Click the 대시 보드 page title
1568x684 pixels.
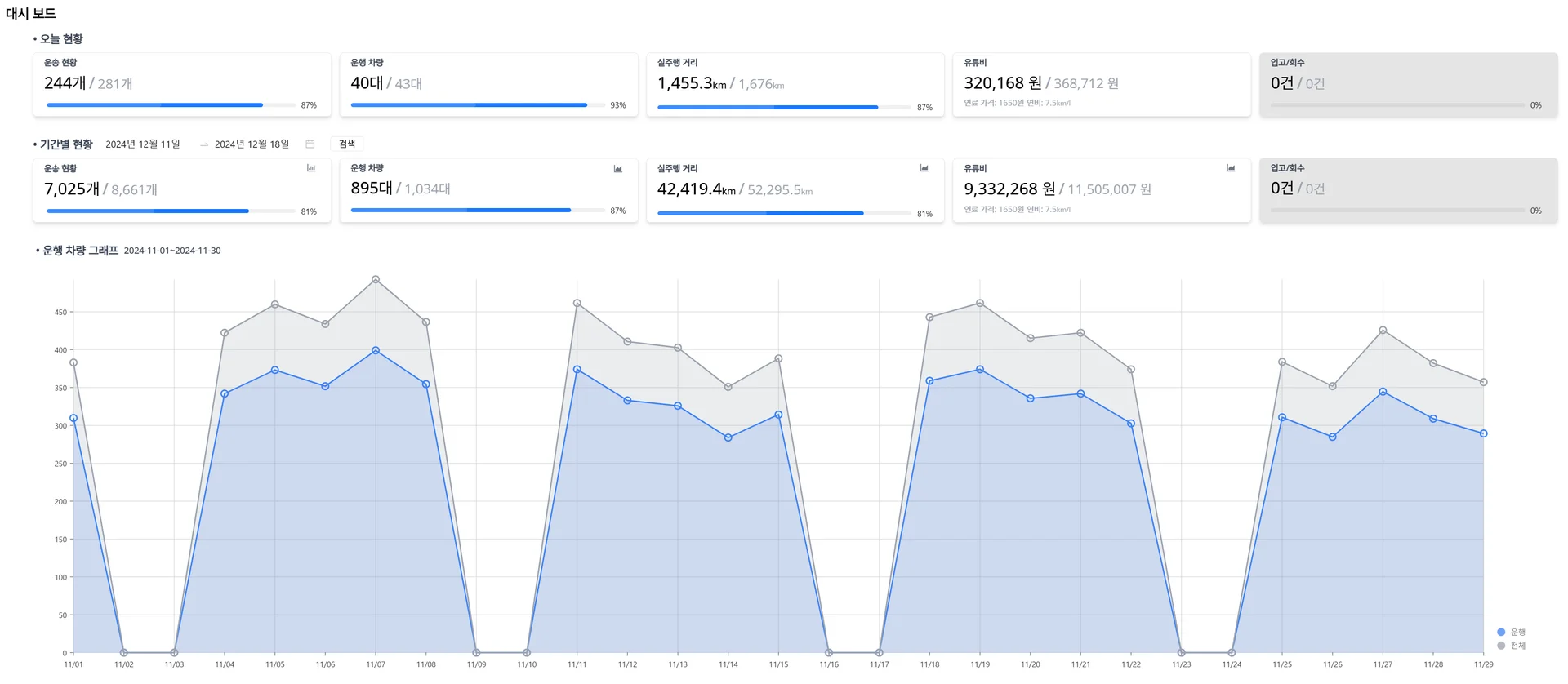tap(31, 13)
